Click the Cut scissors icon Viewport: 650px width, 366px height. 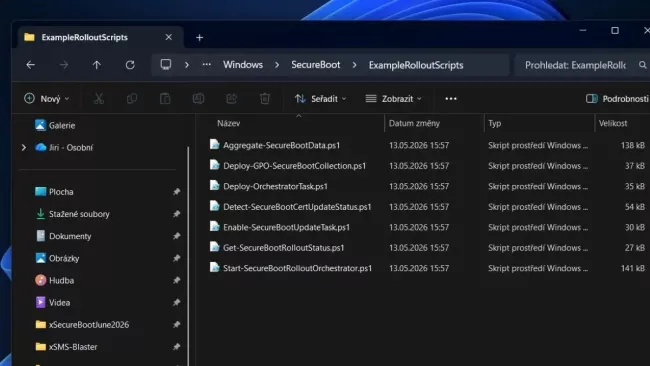[x=99, y=99]
